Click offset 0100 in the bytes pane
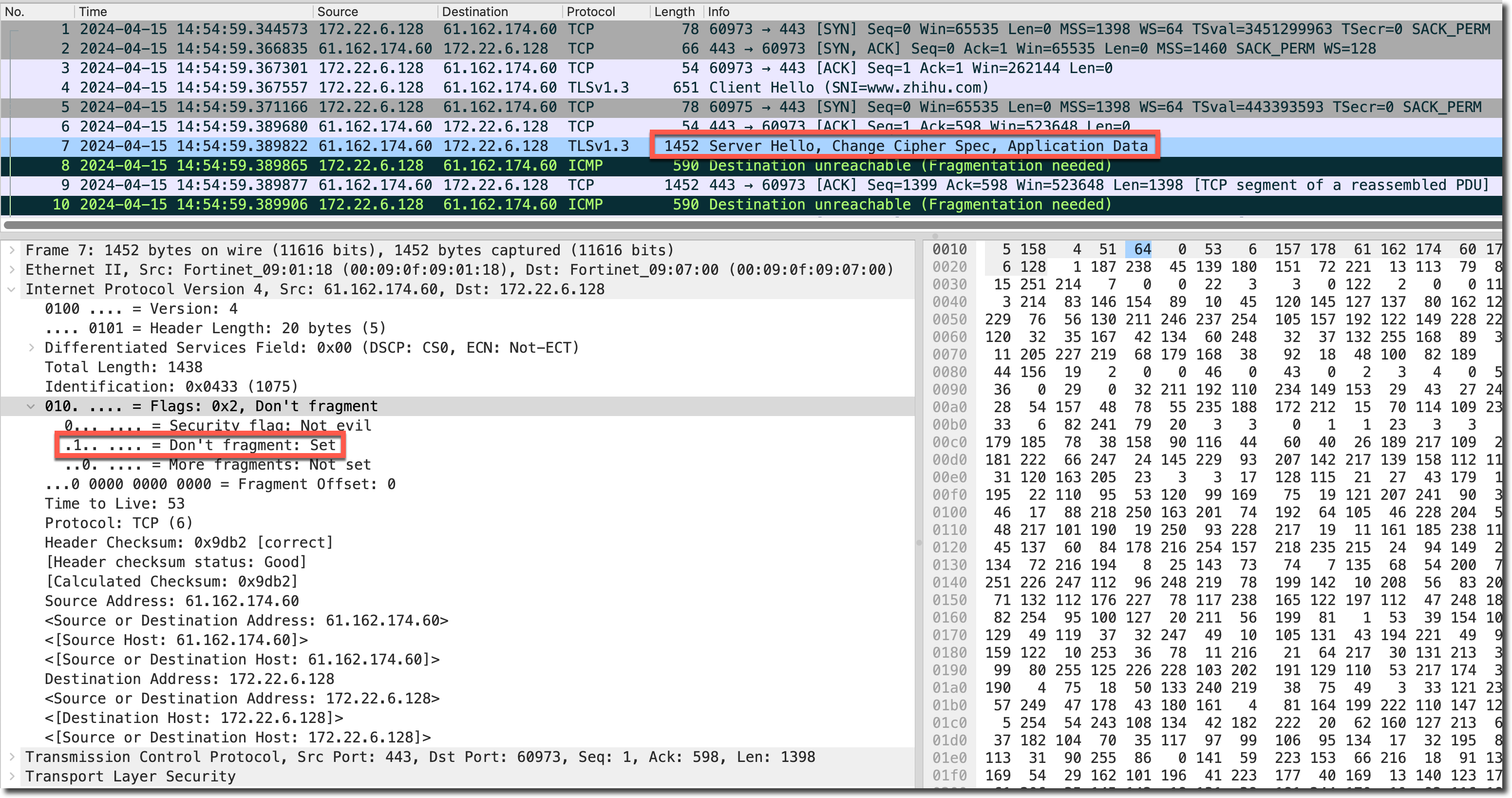This screenshot has height=798, width=1512. pyautogui.click(x=950, y=512)
